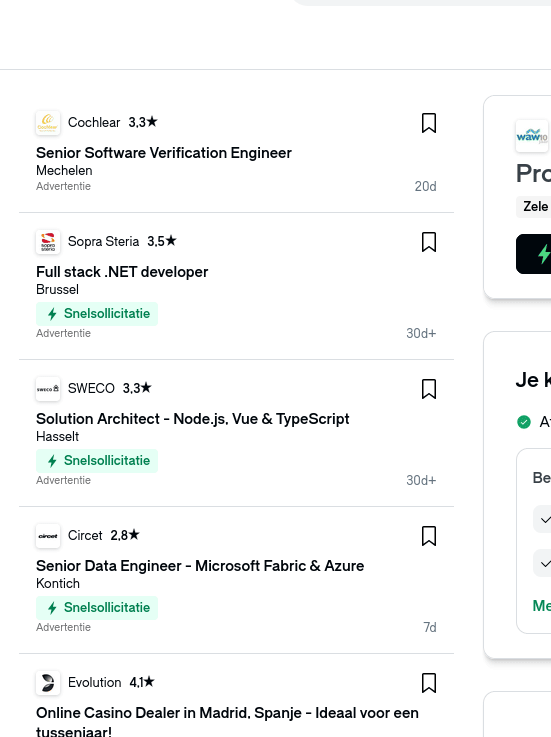Click the Sopra Steria company logo
551x737 pixels.
[48, 242]
